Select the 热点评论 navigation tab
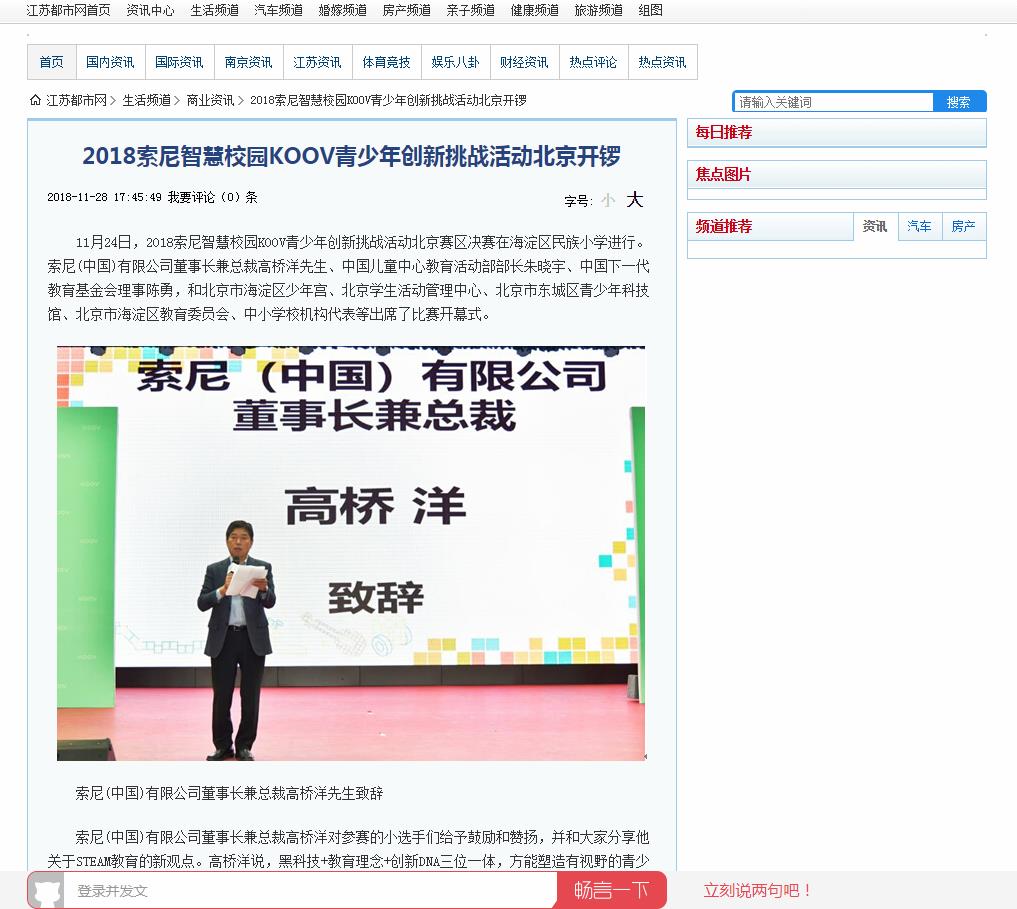 tap(593, 62)
